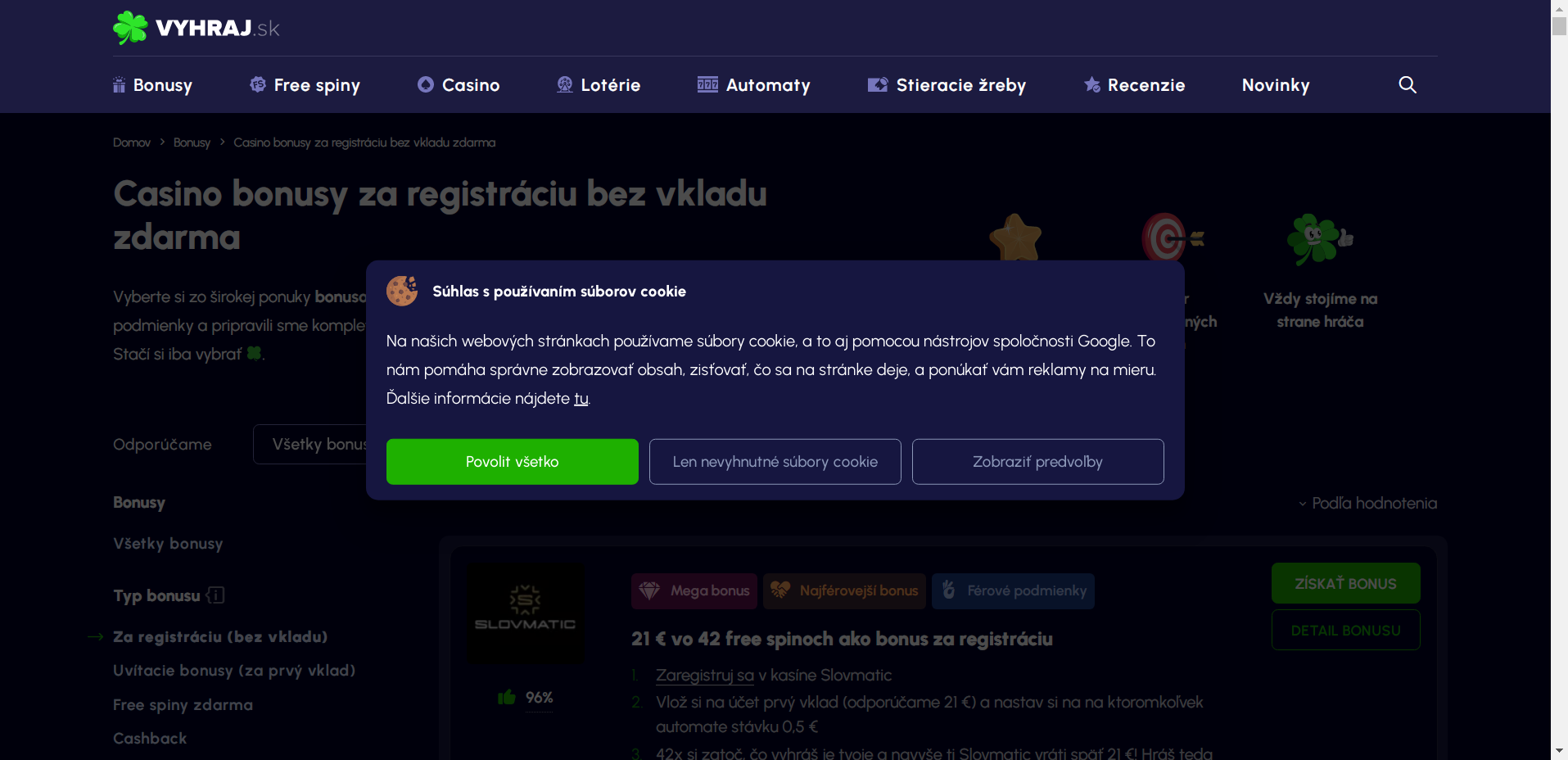Click the Férové podmienky badge icon
Image resolution: width=1568 pixels, height=760 pixels.
(x=949, y=590)
